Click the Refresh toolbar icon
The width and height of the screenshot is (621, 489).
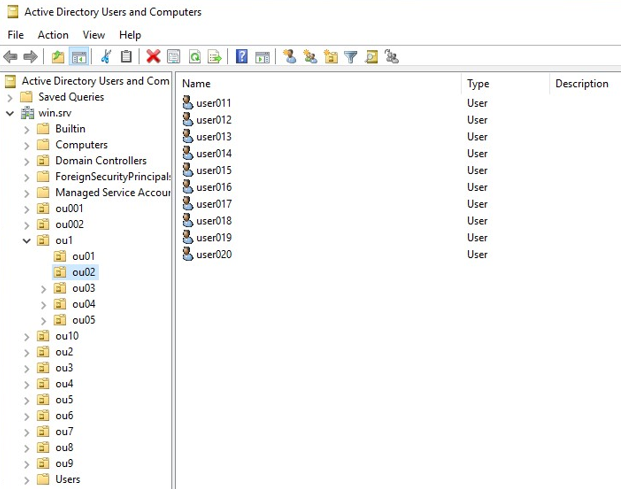coord(194,57)
